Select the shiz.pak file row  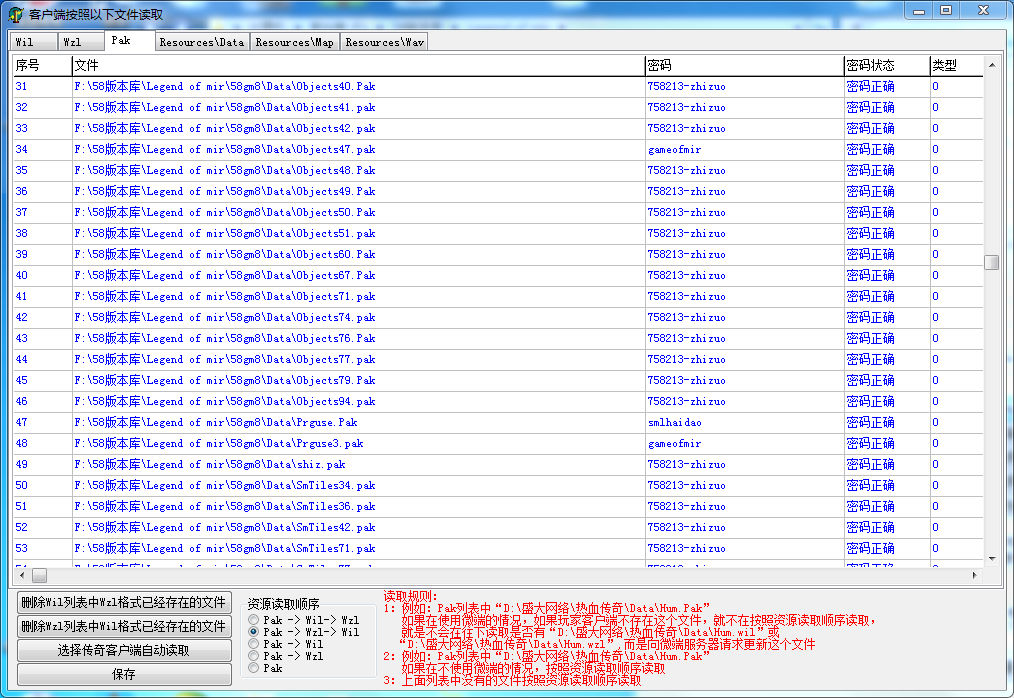pos(498,465)
